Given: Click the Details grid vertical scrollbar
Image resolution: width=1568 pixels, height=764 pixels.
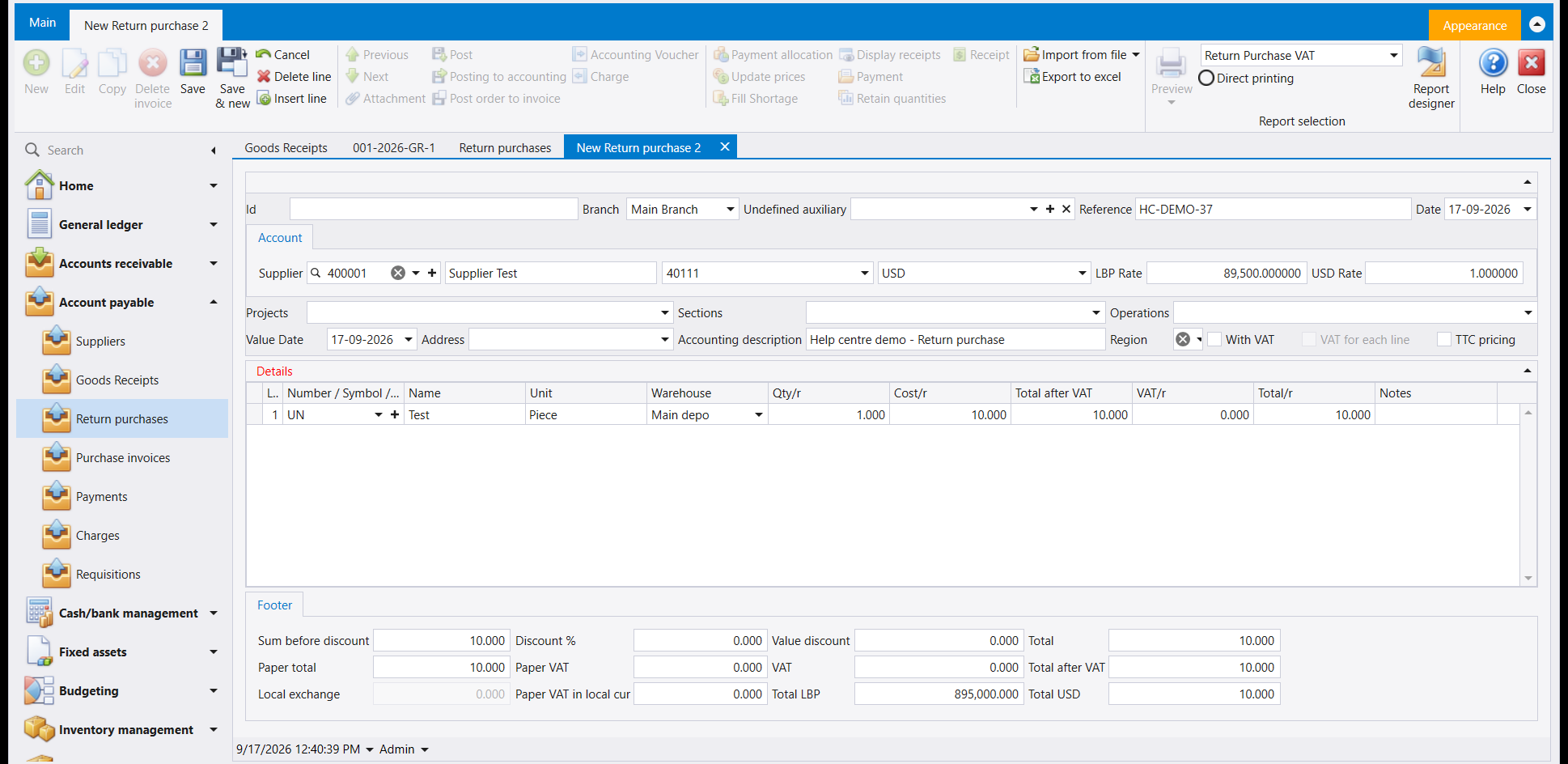Looking at the screenshot, I should click(1528, 495).
